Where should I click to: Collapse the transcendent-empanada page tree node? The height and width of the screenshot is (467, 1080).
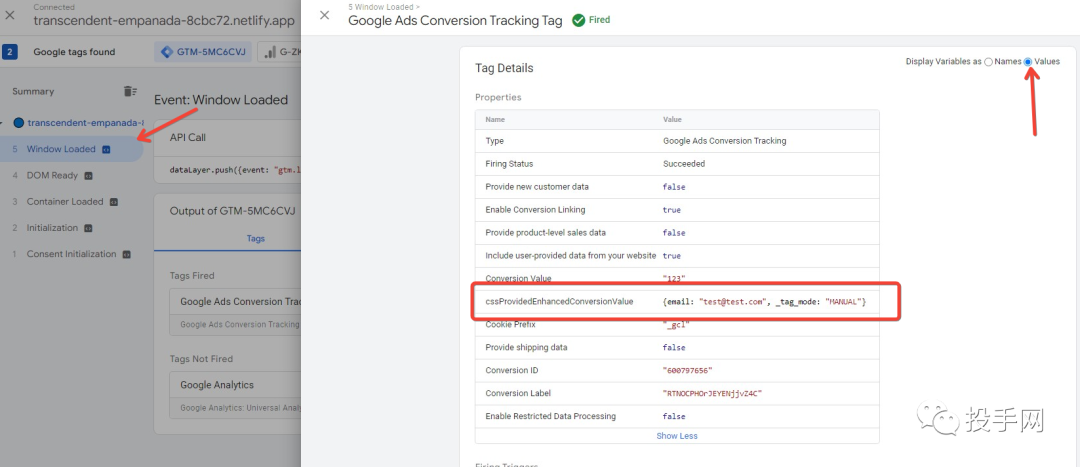point(4,123)
